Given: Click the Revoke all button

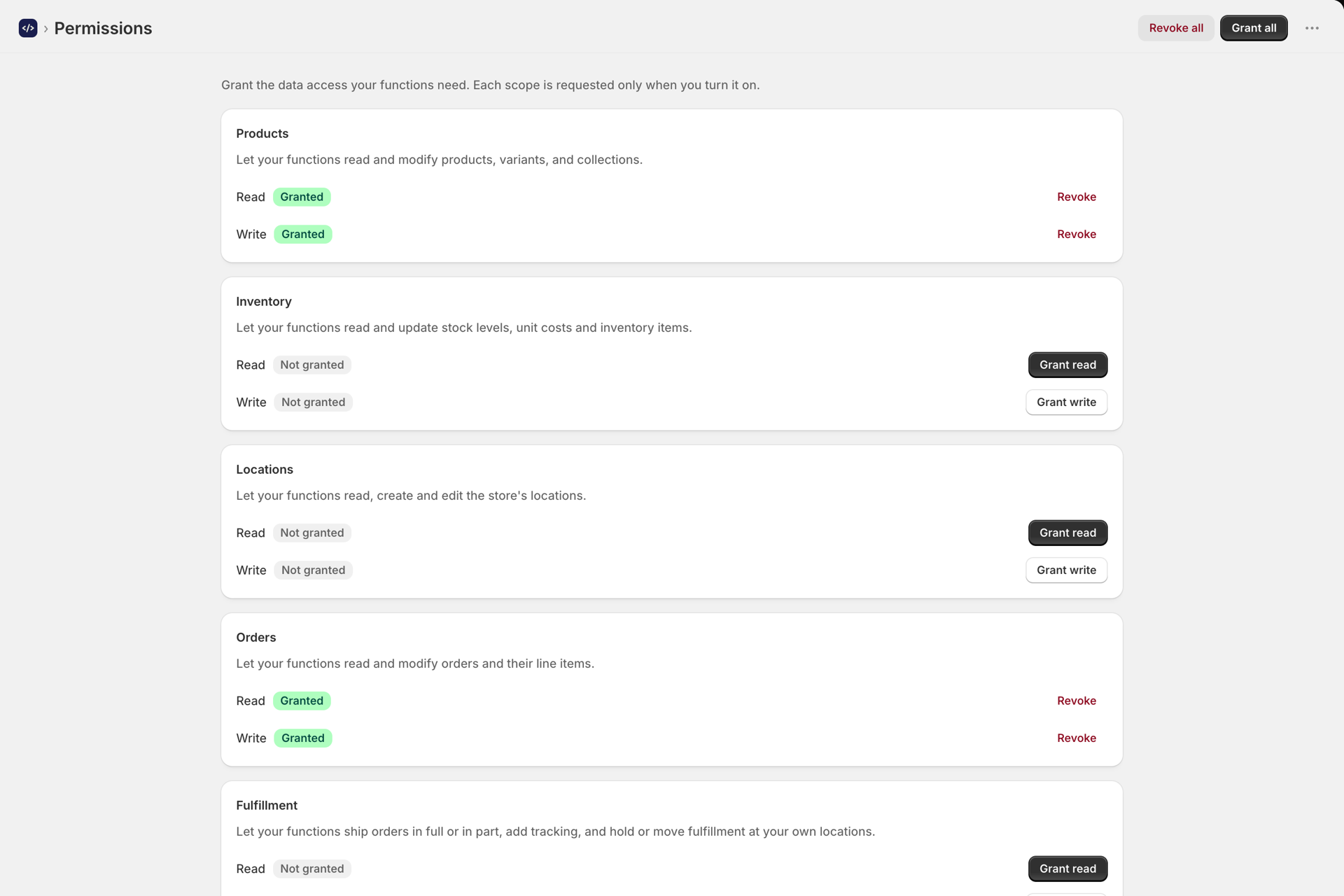Looking at the screenshot, I should pos(1176,28).
